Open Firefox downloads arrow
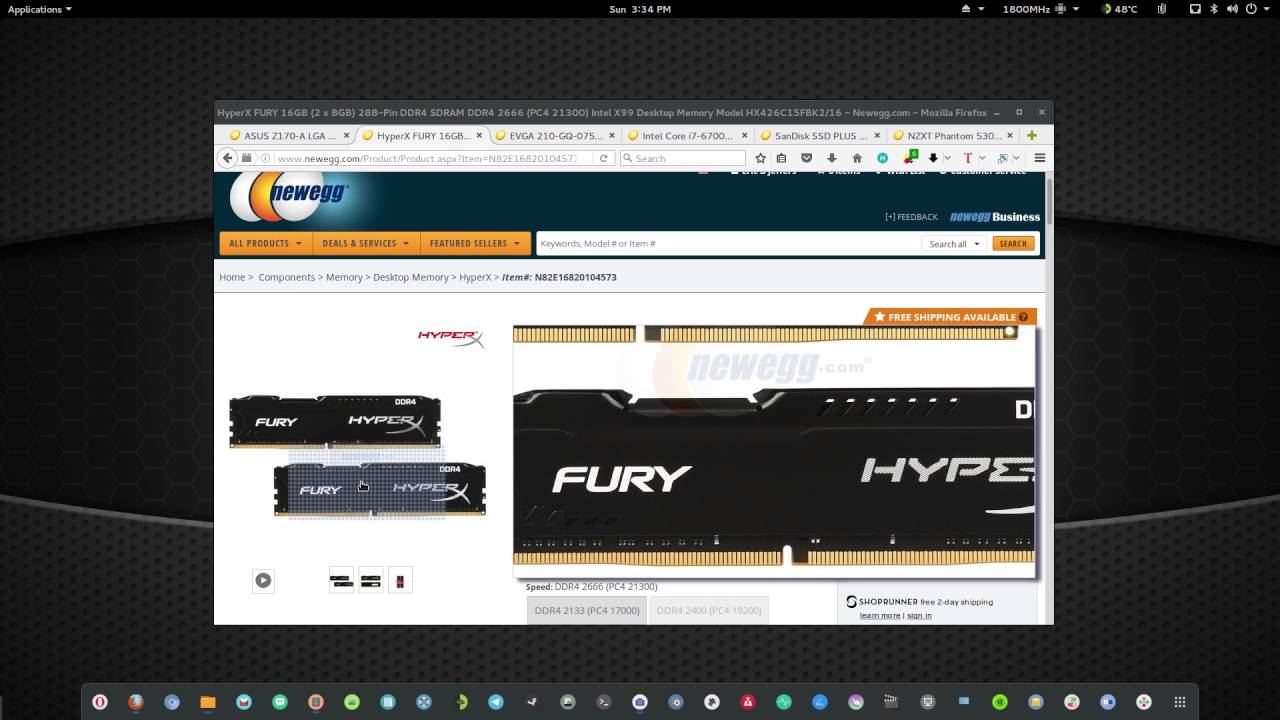Screen dimensions: 1280x720 coord(831,158)
